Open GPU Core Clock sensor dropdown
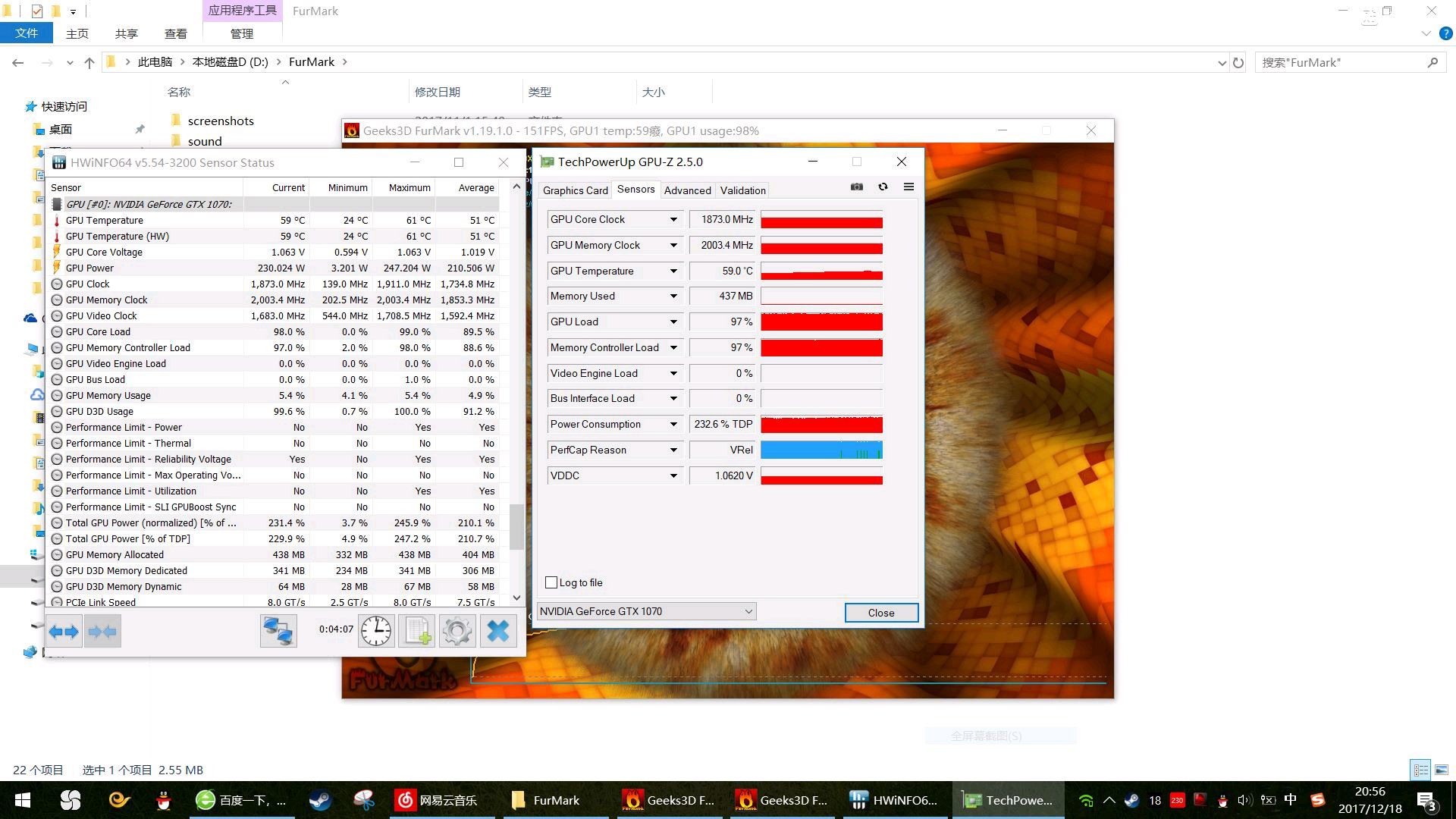Screen dimensions: 1456x819 click(x=673, y=220)
